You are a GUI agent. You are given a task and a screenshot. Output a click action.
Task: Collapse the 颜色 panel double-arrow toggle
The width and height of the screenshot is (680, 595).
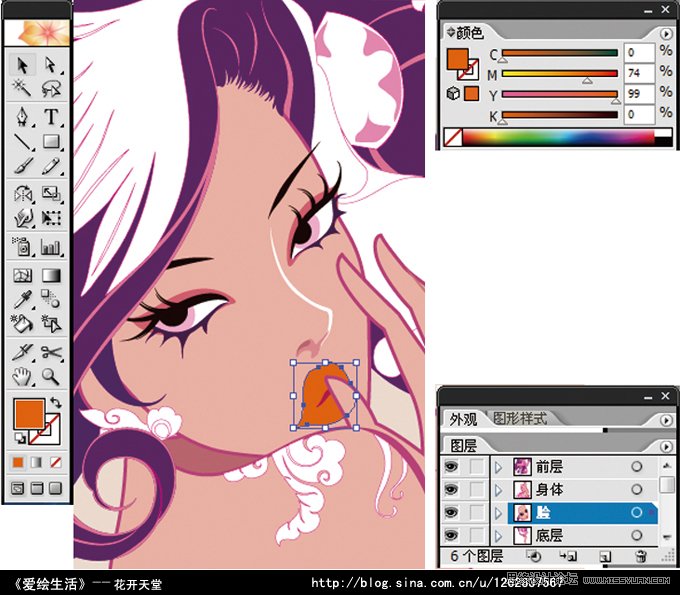(x=451, y=32)
